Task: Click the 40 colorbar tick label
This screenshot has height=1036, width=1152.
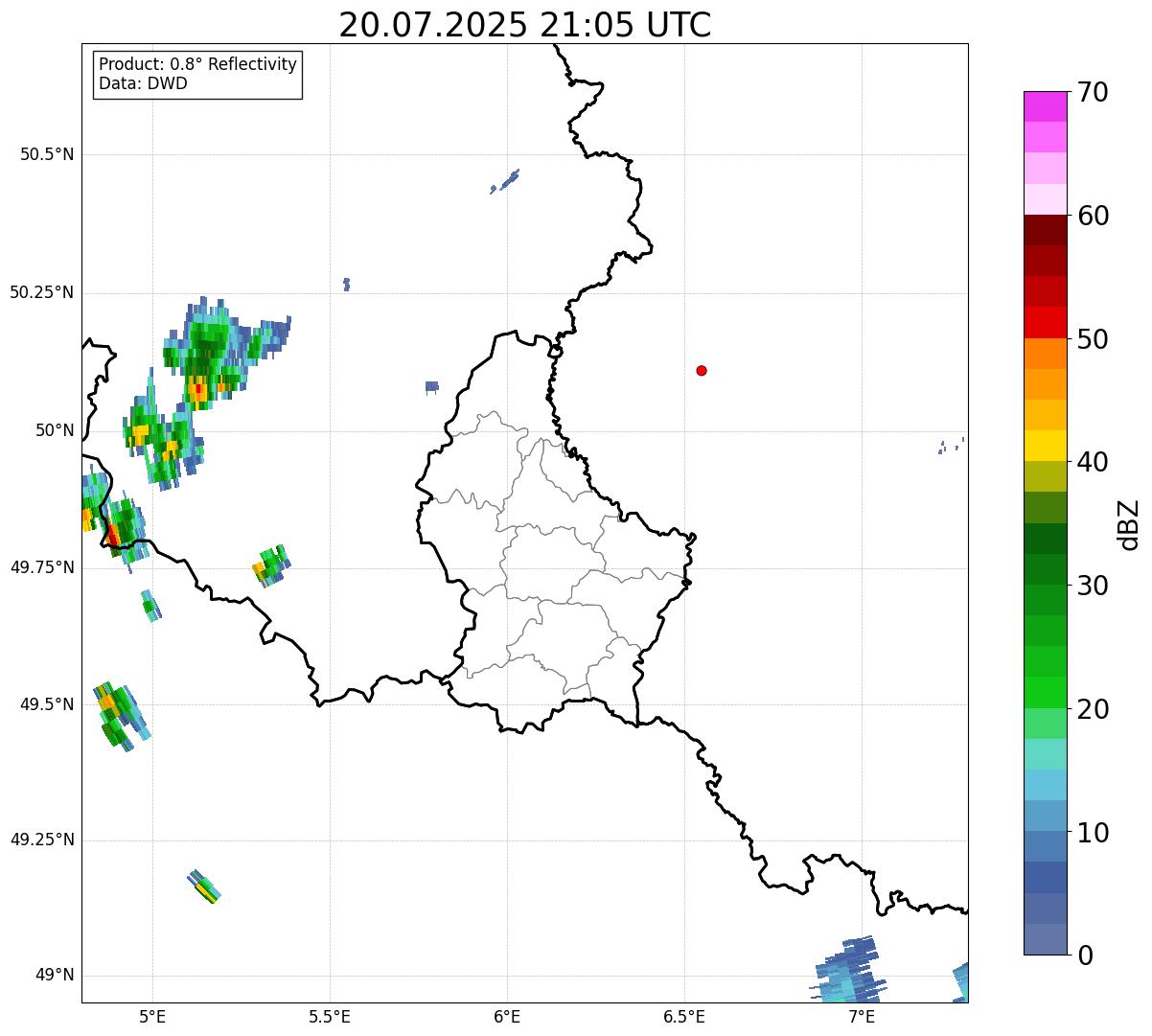Action: (1094, 462)
